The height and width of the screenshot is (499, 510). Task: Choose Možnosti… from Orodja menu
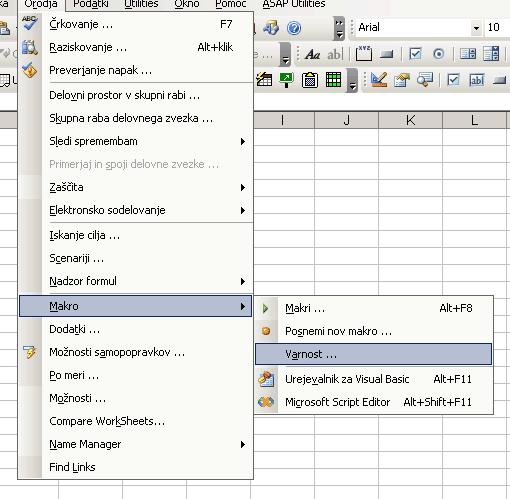coord(136,398)
